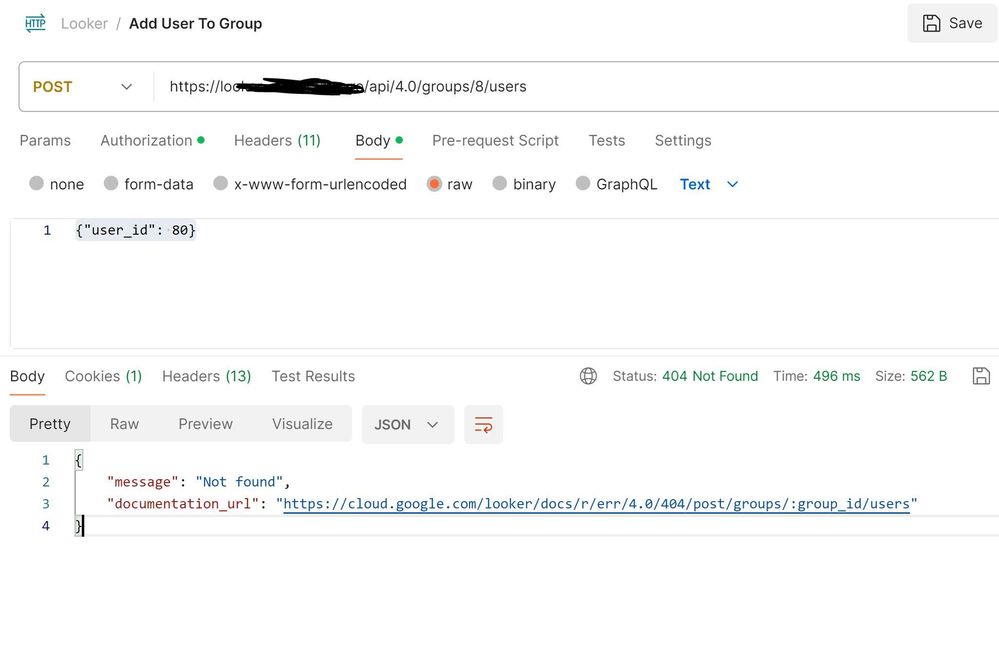Click the 496 ms response time
The image size is (999, 652).
tap(836, 376)
